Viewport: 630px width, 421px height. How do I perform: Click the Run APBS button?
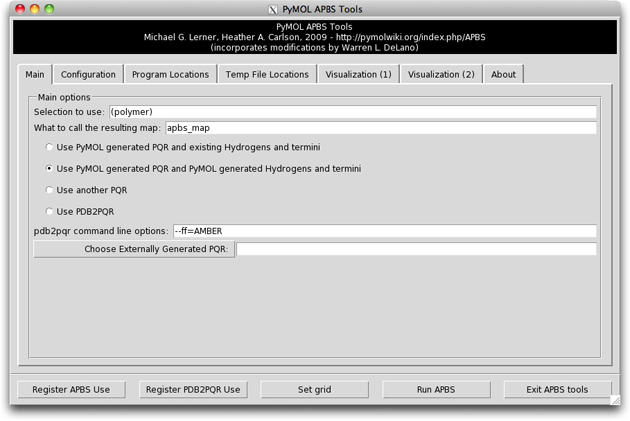(x=436, y=389)
